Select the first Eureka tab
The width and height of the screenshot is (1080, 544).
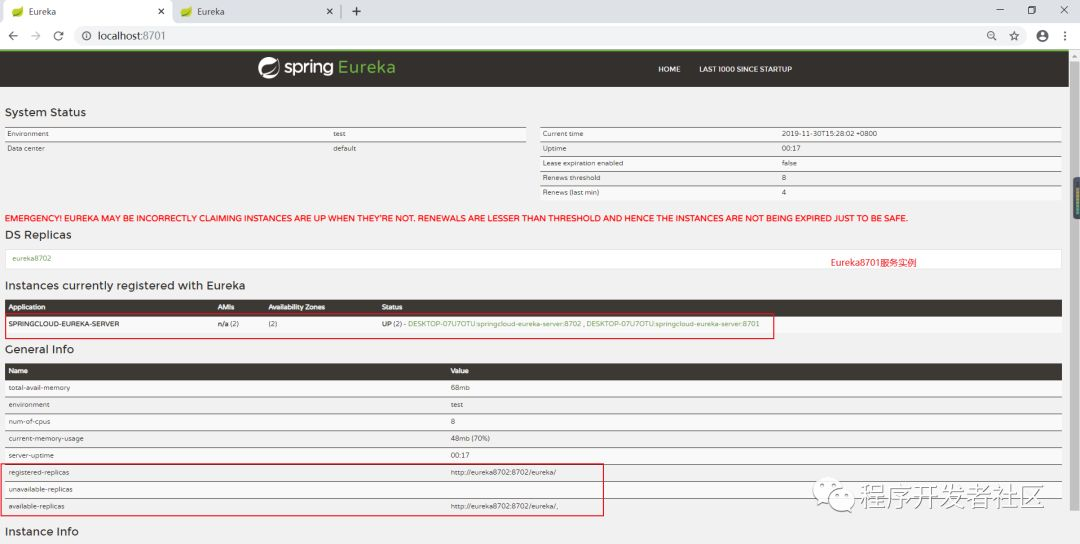[86, 12]
